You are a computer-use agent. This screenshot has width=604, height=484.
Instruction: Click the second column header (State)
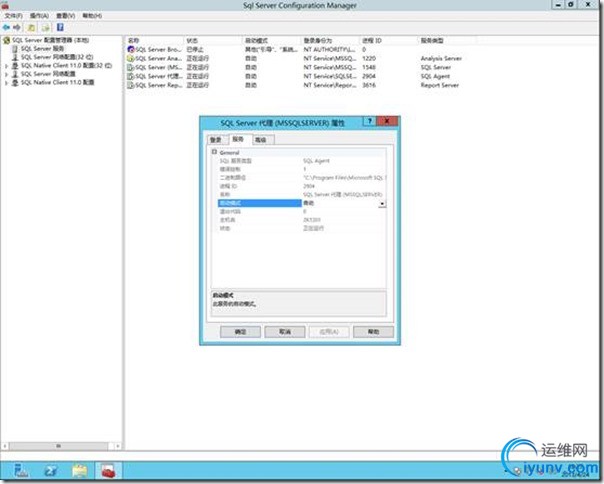[x=213, y=40]
